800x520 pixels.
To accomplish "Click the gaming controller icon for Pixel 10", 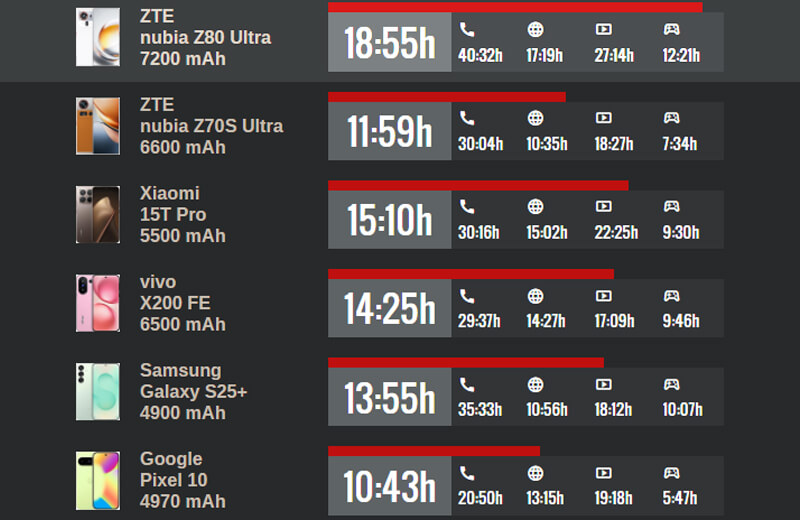I will pos(672,473).
